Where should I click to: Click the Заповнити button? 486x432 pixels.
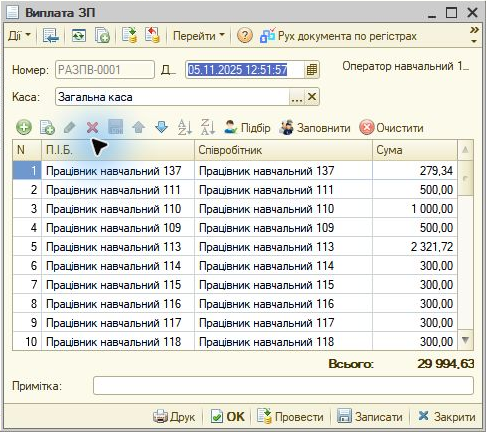315,128
